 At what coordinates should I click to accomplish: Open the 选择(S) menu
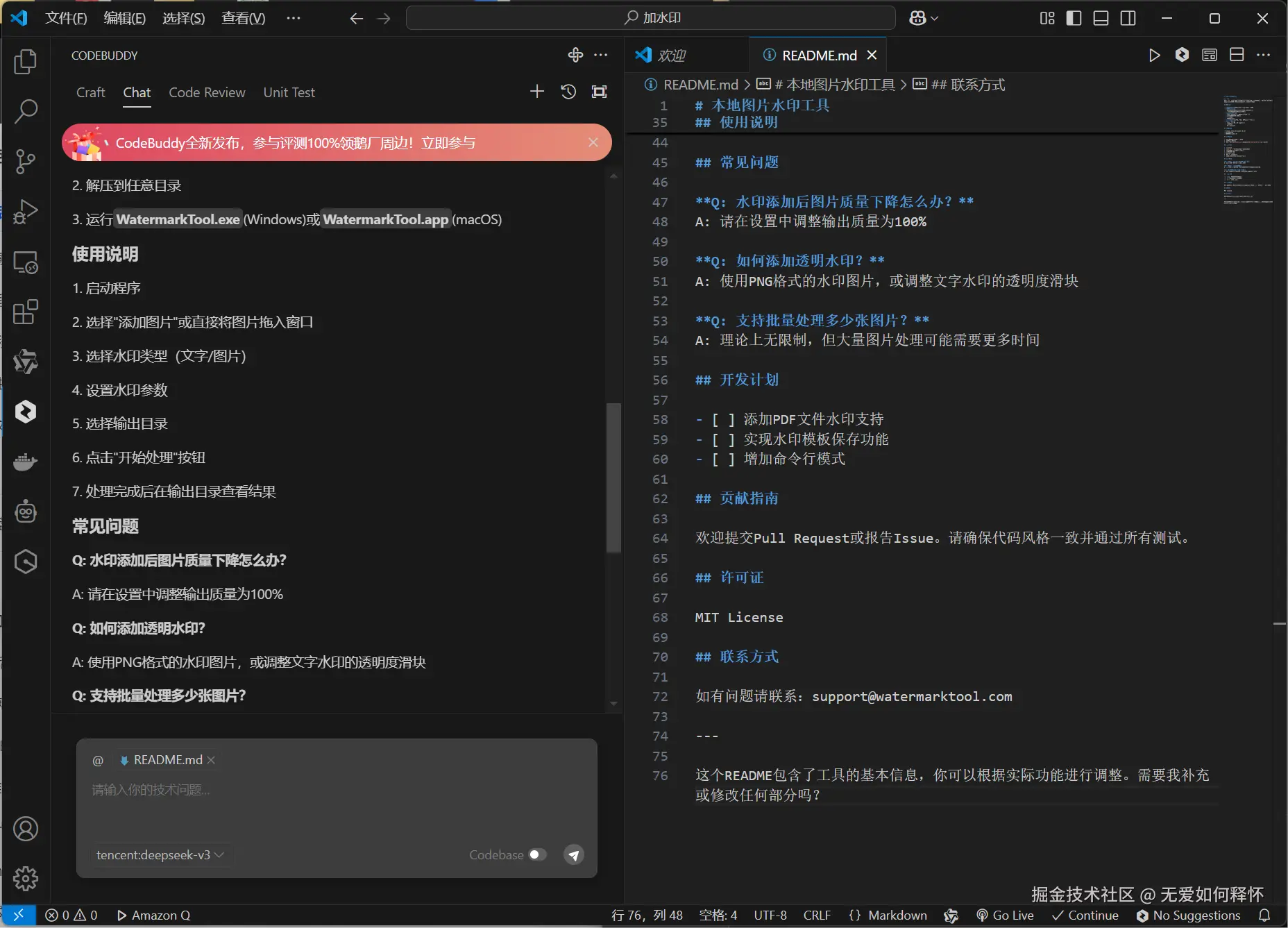point(184,19)
